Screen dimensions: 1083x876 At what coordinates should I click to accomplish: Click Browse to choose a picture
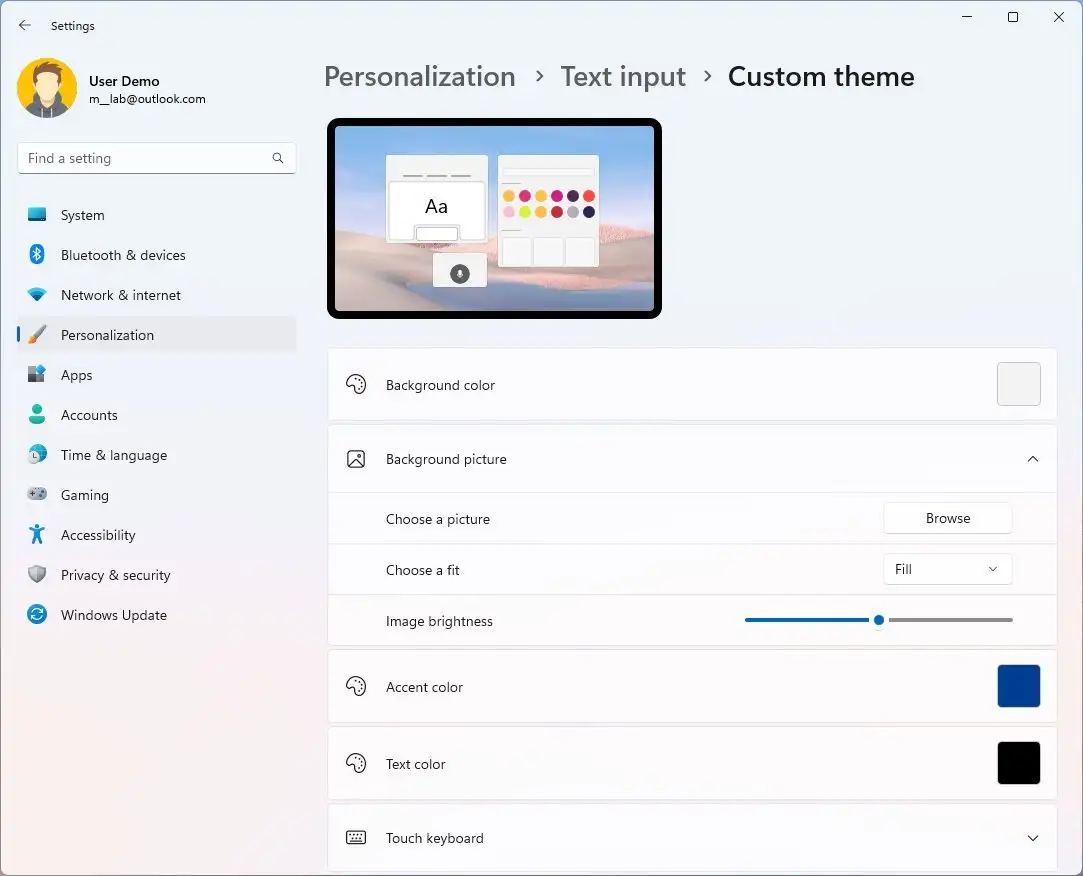[x=947, y=518]
